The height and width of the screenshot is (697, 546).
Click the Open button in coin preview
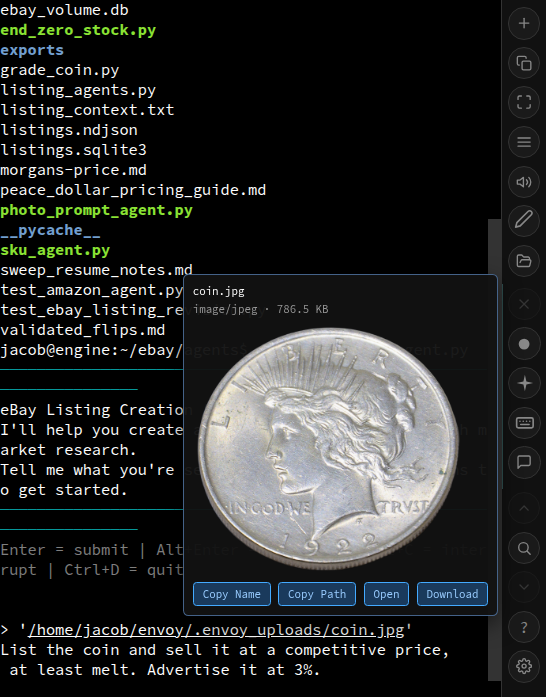tap(386, 594)
